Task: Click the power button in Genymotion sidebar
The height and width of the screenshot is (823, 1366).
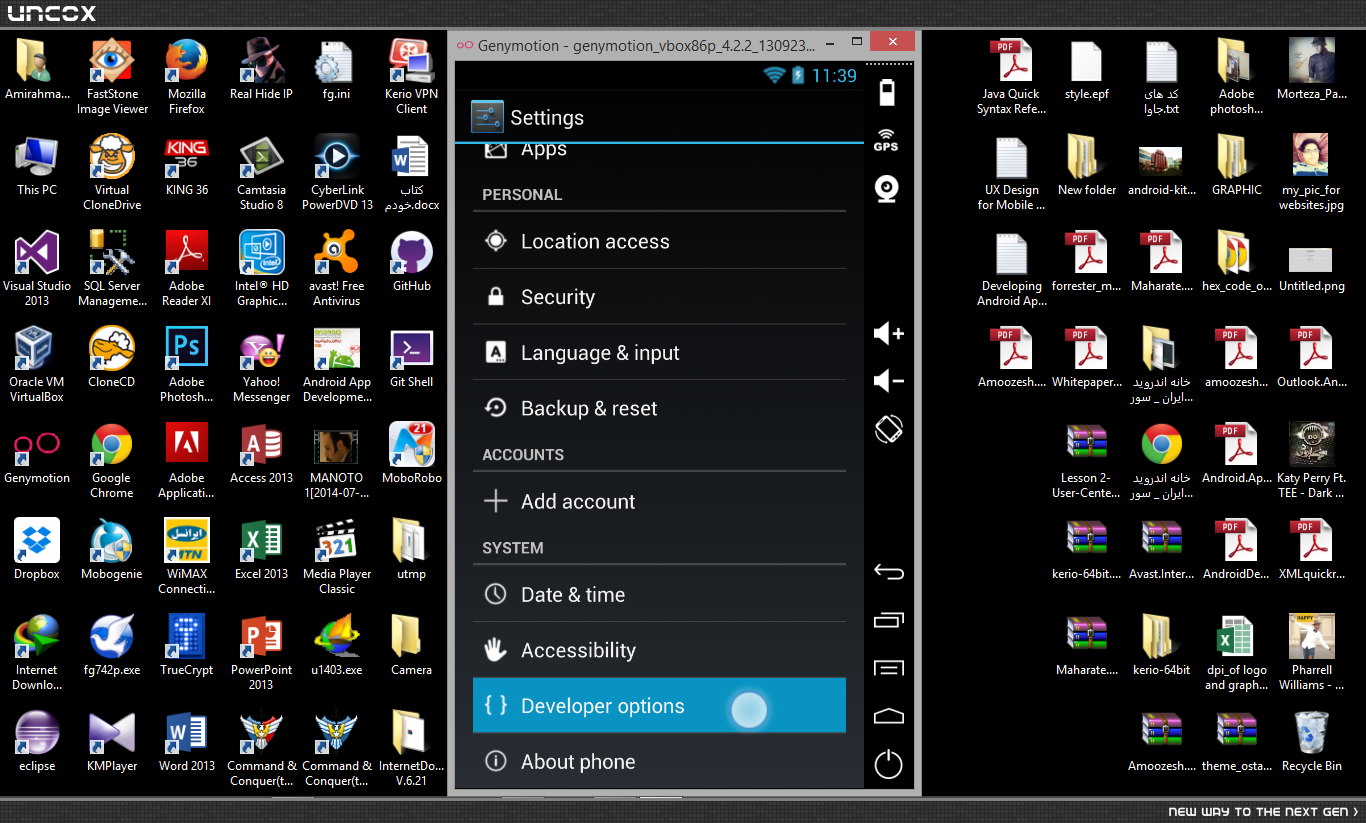Action: 888,765
